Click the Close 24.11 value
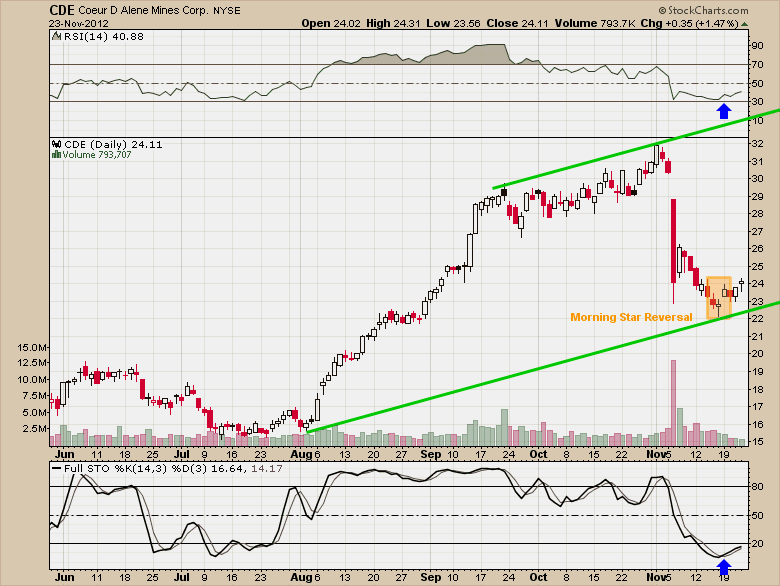The image size is (780, 586). (517, 23)
